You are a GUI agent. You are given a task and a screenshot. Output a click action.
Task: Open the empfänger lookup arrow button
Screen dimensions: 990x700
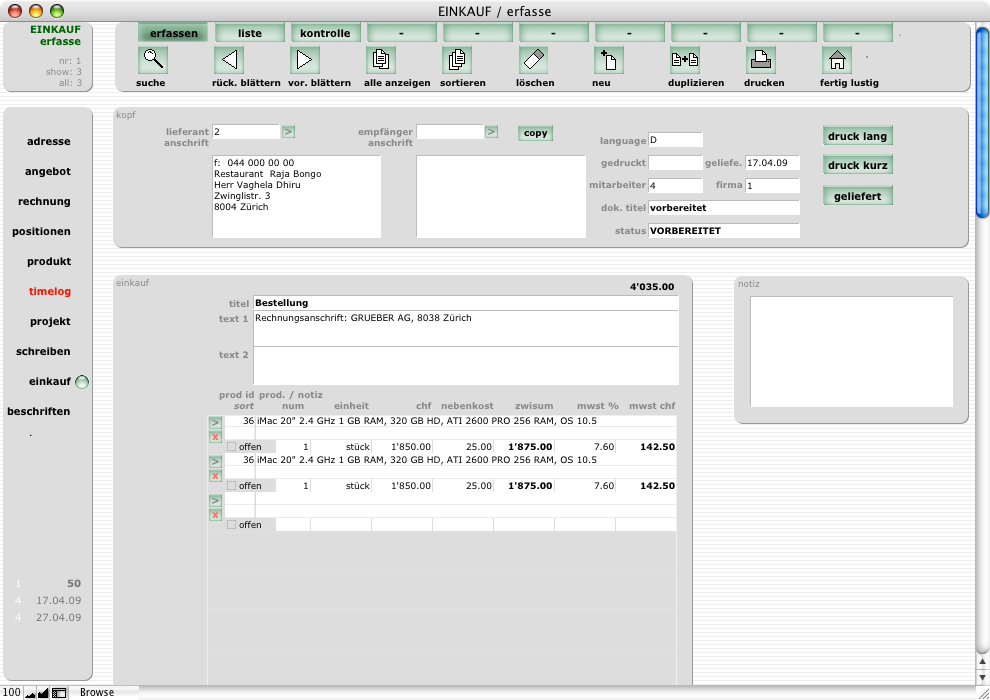491,131
